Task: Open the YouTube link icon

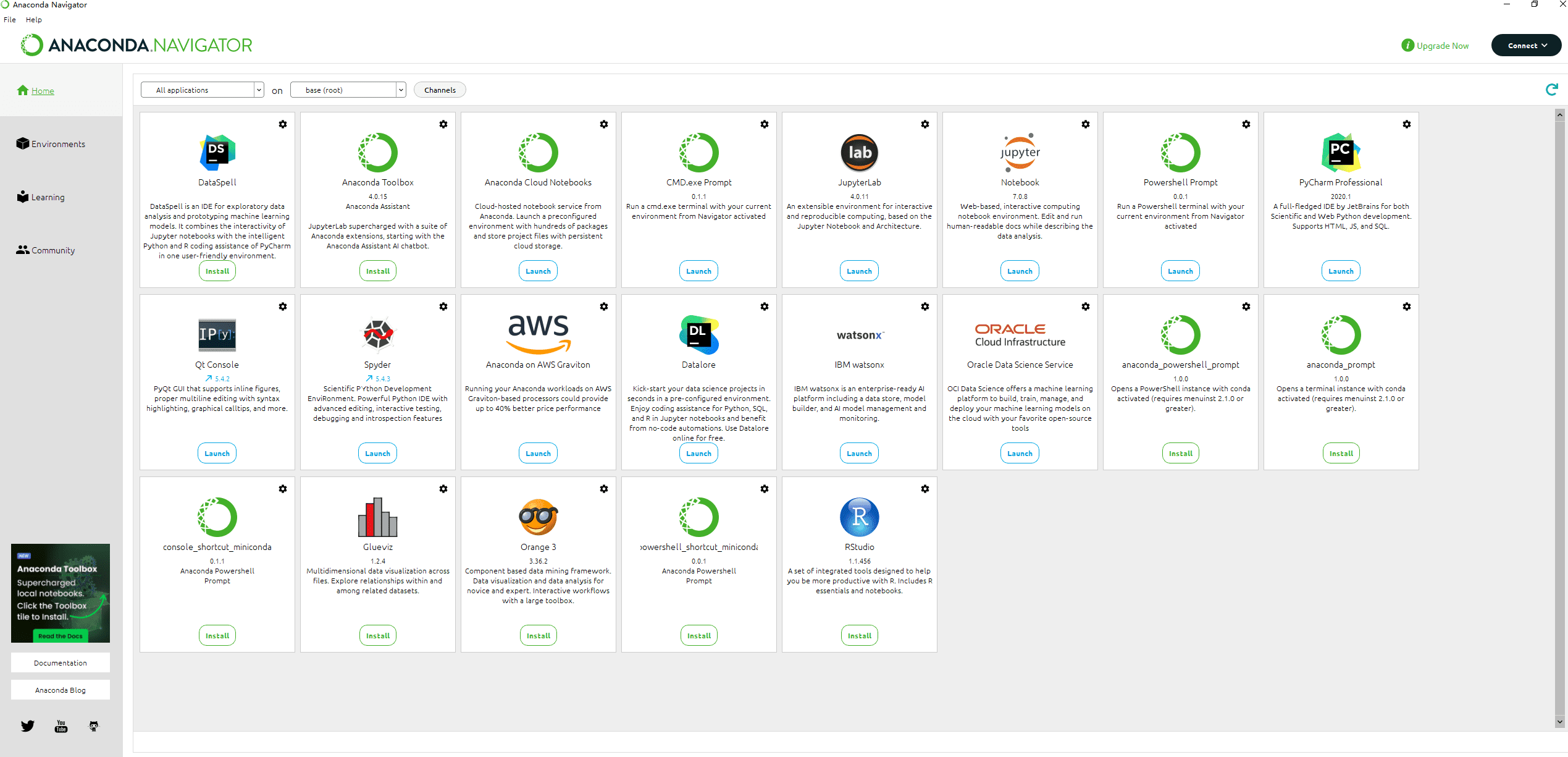Action: [61, 726]
